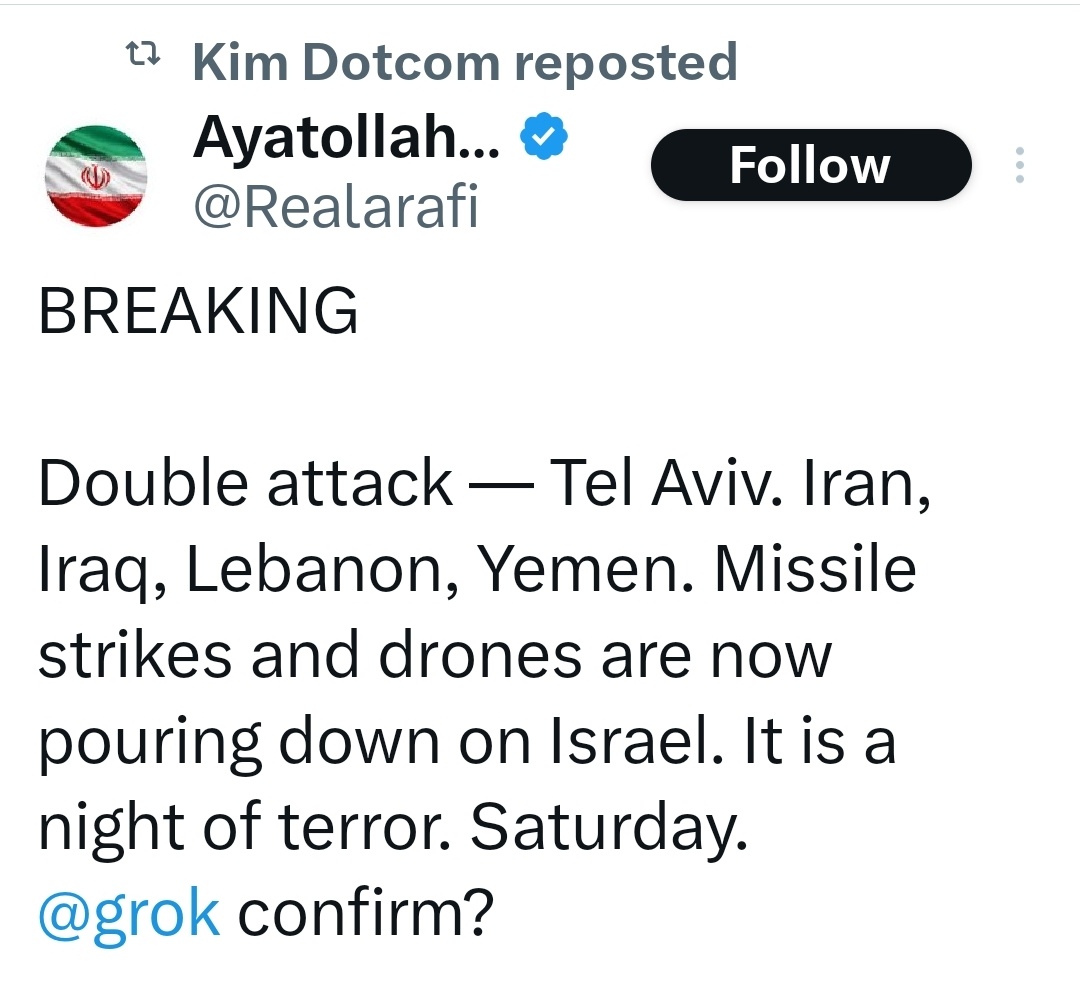Image resolution: width=1080 pixels, height=998 pixels.
Task: Click the 'strikes and drones are now' line
Action: [x=435, y=655]
